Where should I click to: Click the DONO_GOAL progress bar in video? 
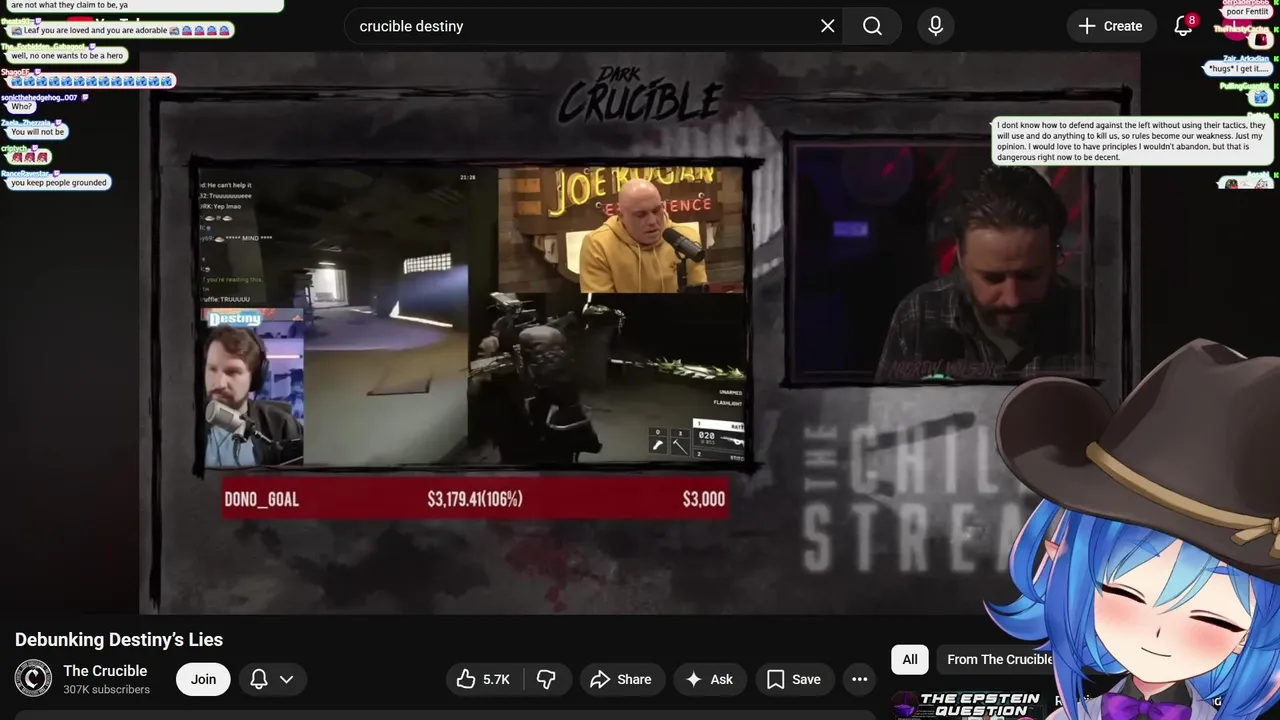point(474,498)
